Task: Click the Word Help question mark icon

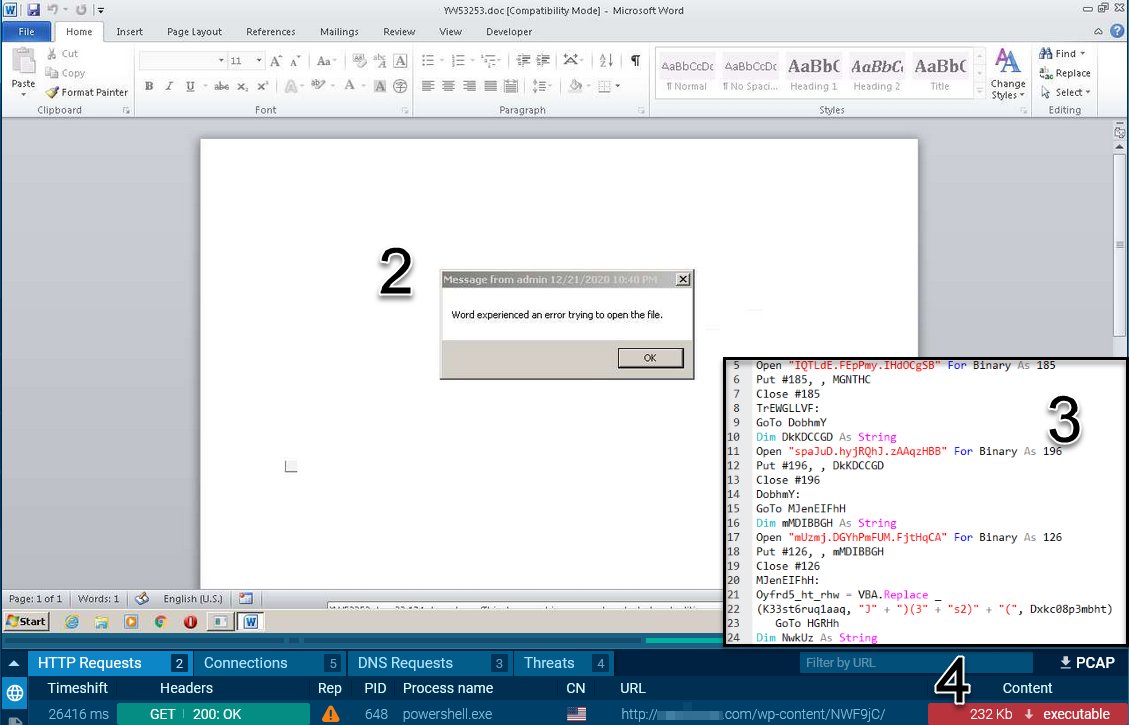Action: (x=1117, y=31)
